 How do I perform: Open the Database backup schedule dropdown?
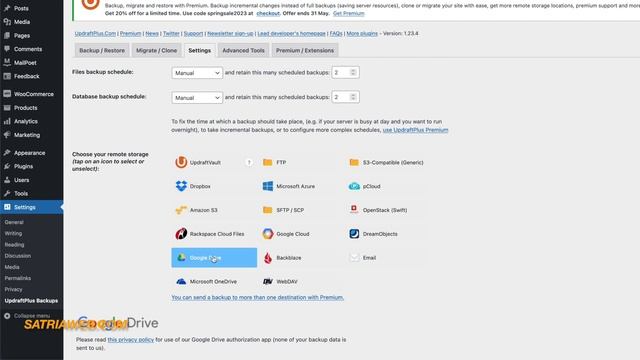pos(197,98)
